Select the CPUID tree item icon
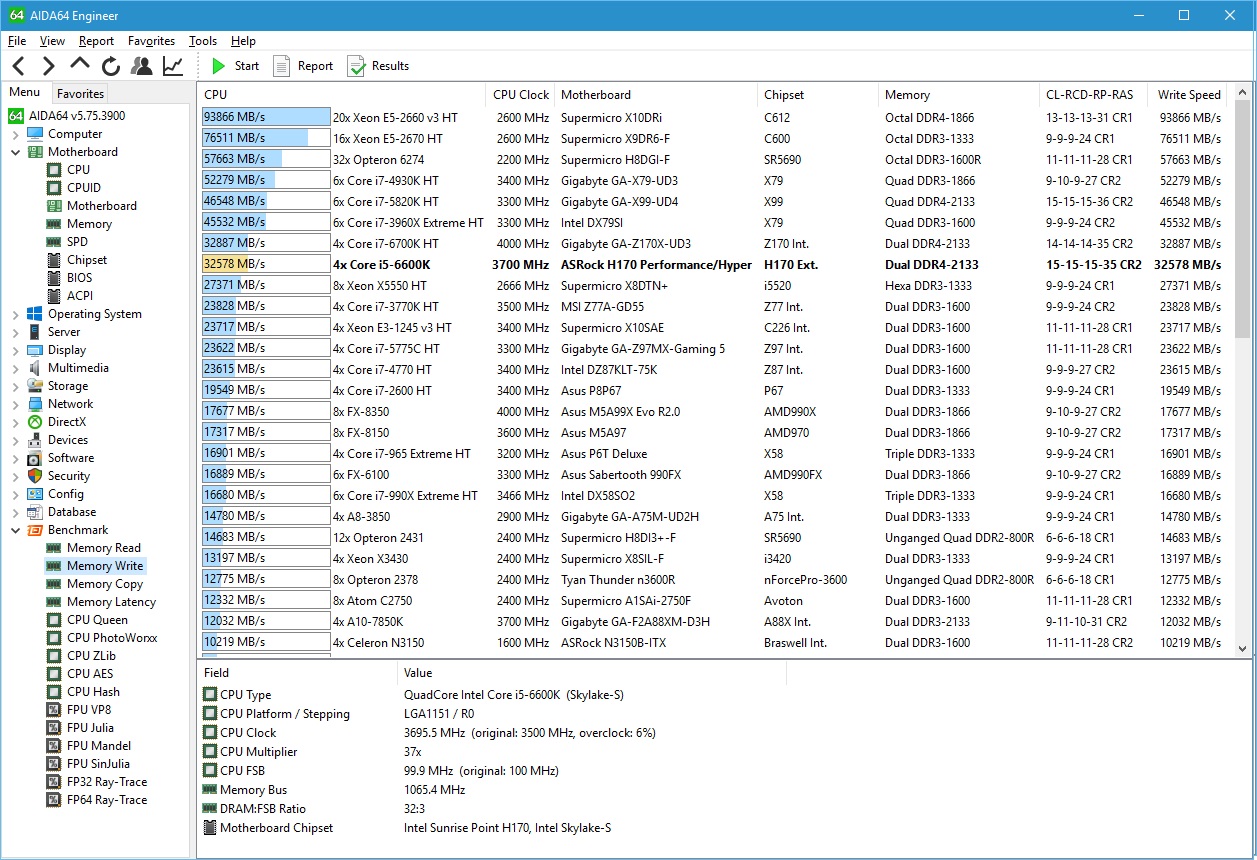The image size is (1257, 860). [x=54, y=188]
